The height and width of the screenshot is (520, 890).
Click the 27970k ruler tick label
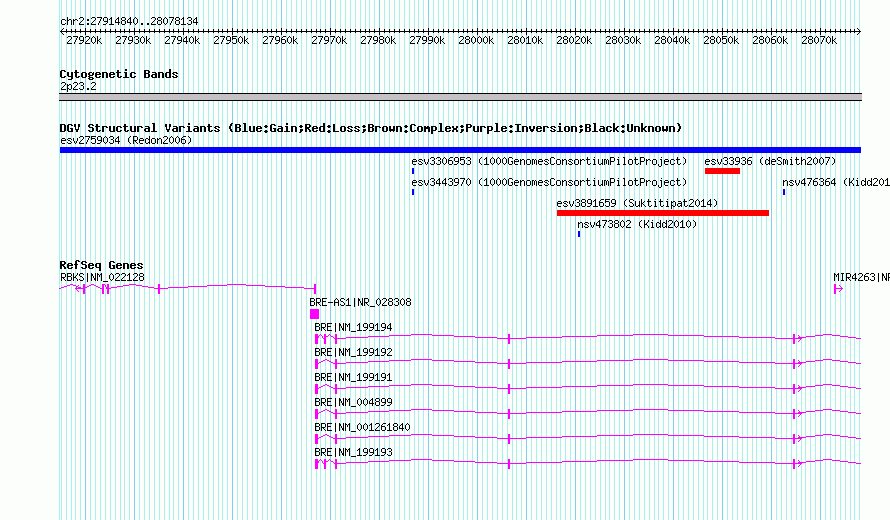329,40
